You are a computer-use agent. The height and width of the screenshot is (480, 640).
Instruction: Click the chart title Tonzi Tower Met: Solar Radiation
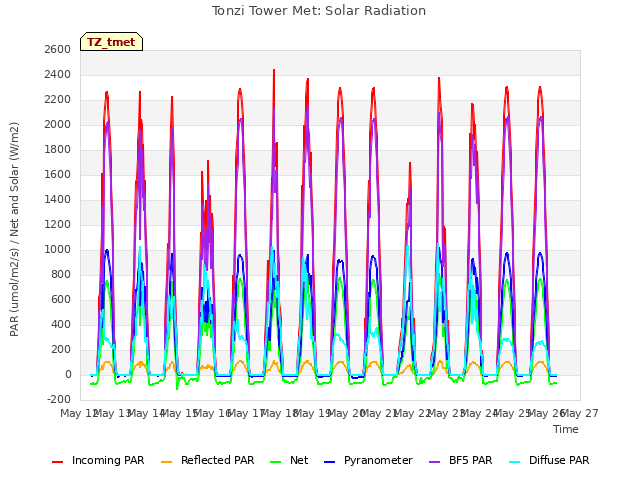(x=319, y=11)
